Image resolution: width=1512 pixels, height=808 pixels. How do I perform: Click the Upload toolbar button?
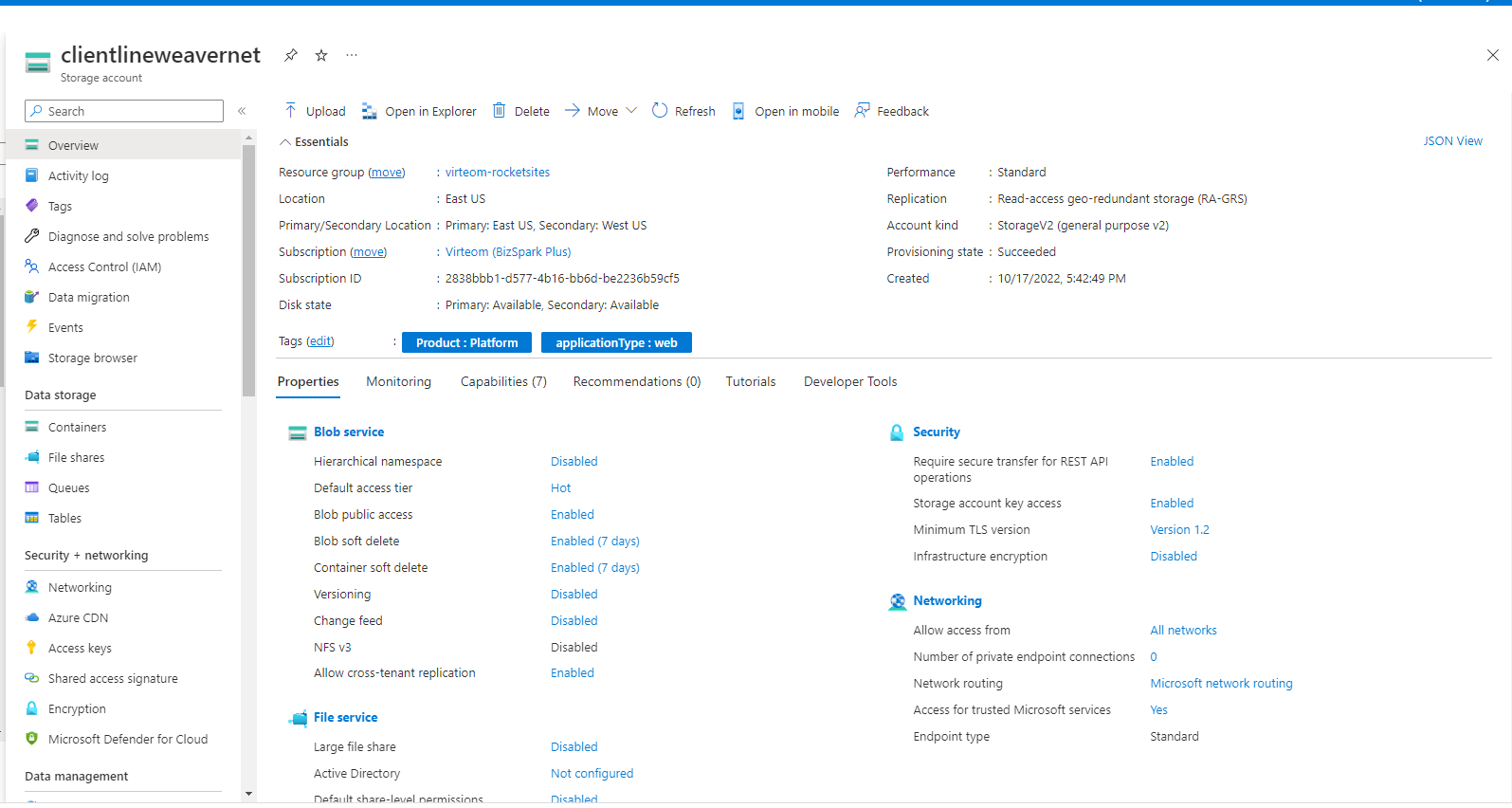click(315, 111)
